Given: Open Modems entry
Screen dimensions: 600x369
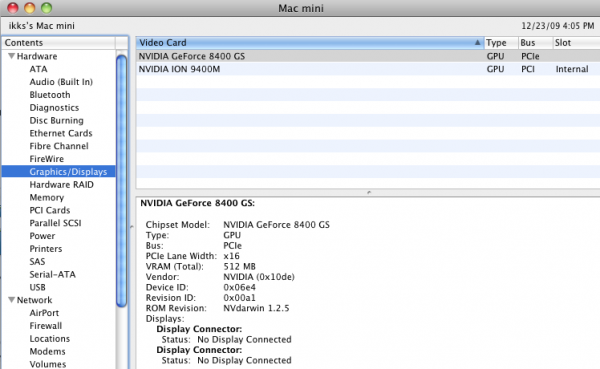Looking at the screenshot, I should point(47,351).
